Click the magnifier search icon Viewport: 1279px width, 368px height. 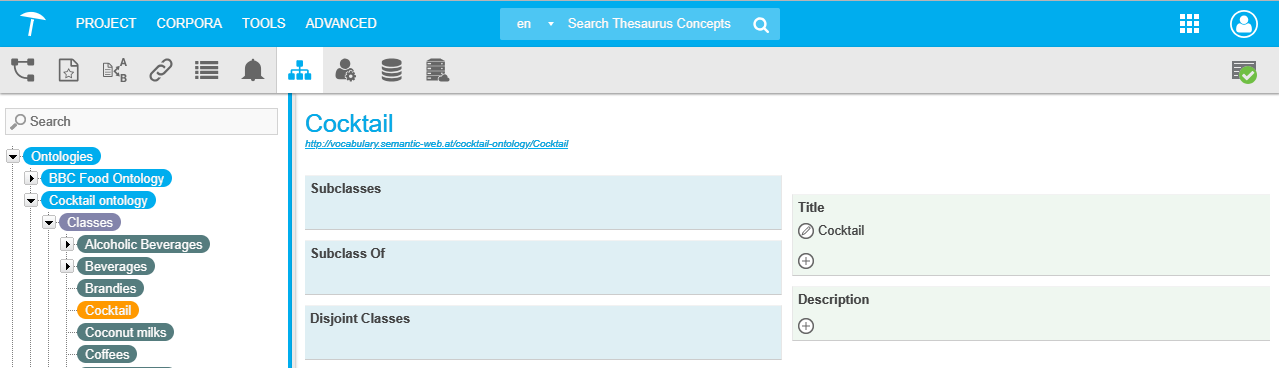tap(760, 24)
